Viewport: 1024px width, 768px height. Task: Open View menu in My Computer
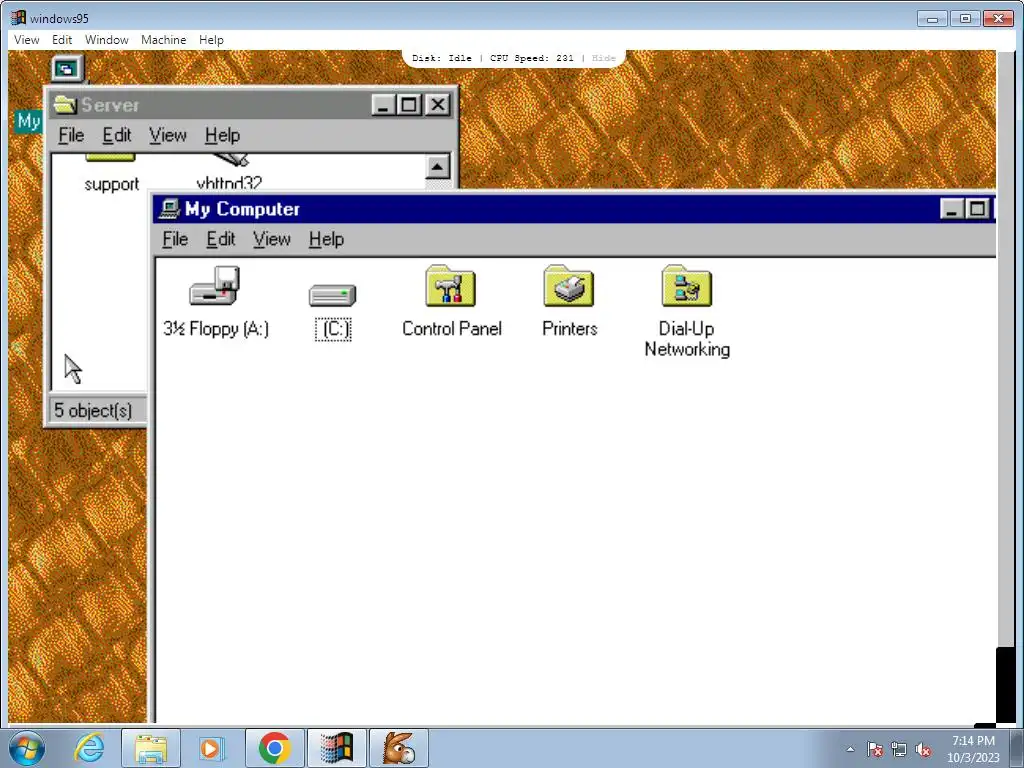tap(272, 239)
